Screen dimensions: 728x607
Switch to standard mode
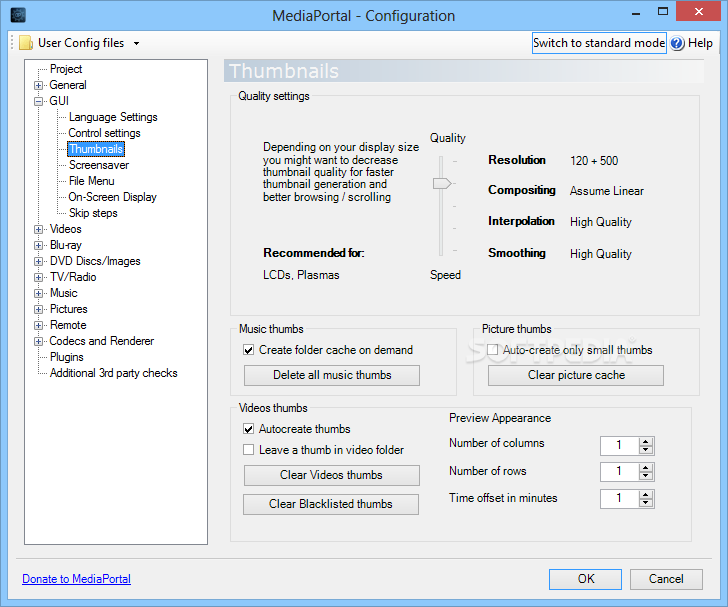click(x=599, y=43)
